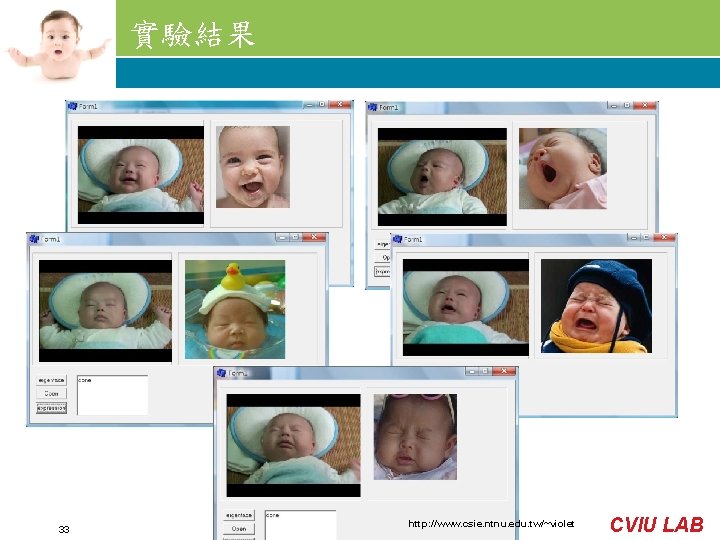
Task: Click the Open button in the rubber duck window
Action: (51, 394)
